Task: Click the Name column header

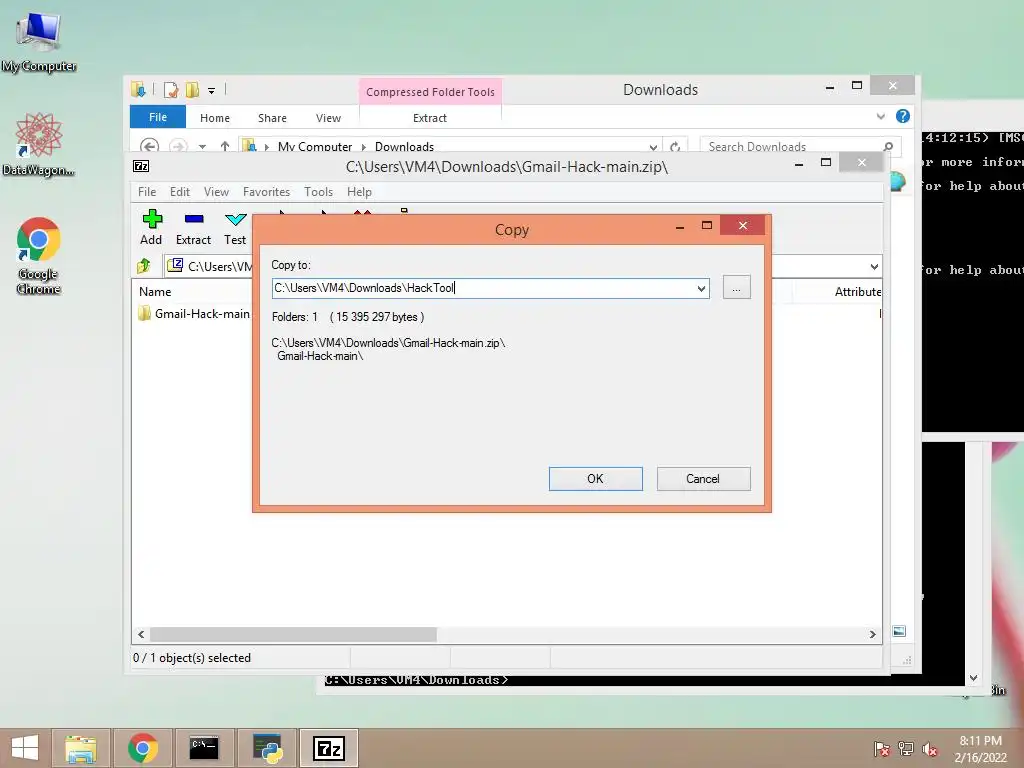Action: click(x=155, y=291)
